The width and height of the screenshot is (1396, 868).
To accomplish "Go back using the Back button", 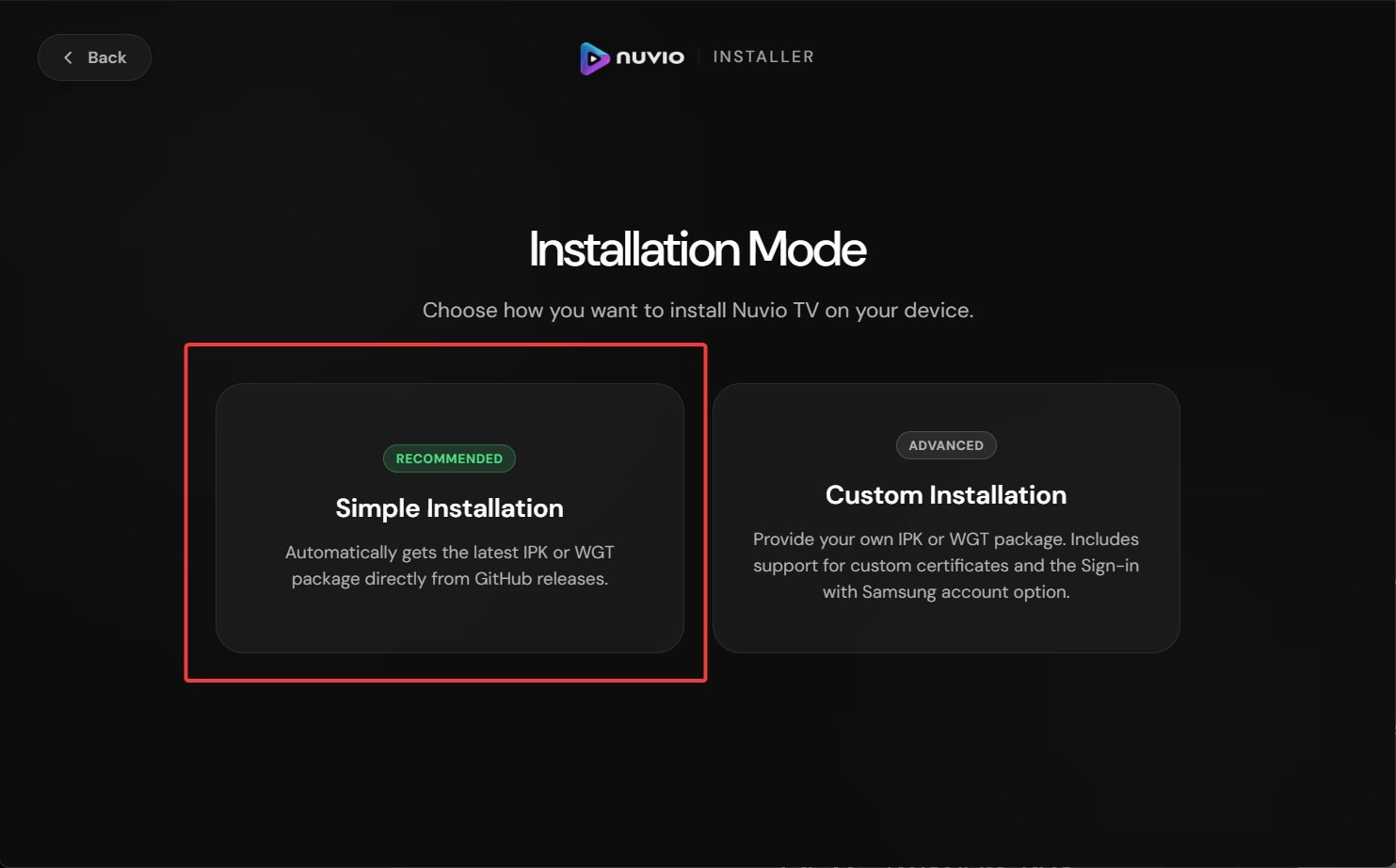I will 94,57.
